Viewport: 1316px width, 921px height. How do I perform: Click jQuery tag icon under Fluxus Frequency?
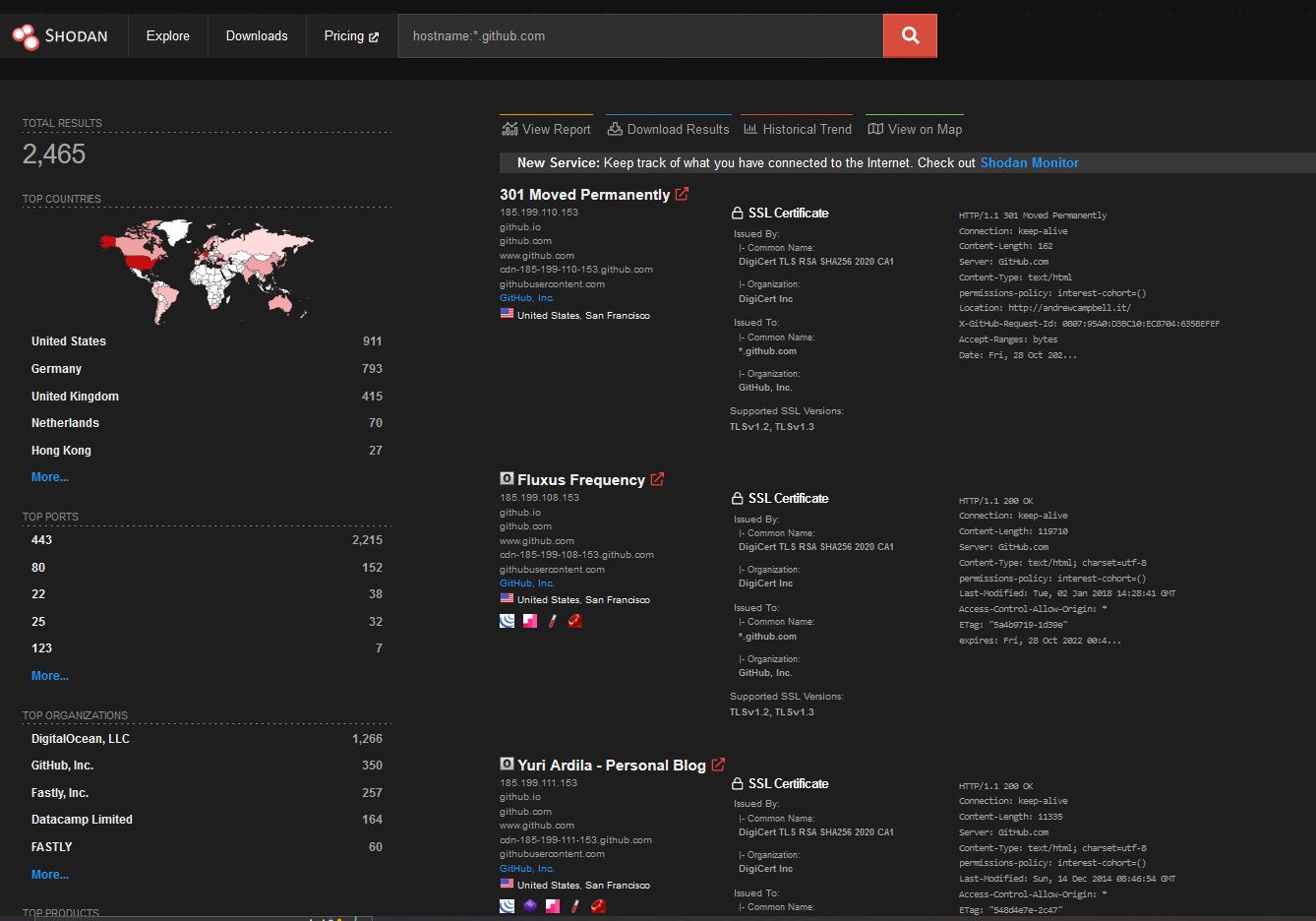tap(508, 621)
